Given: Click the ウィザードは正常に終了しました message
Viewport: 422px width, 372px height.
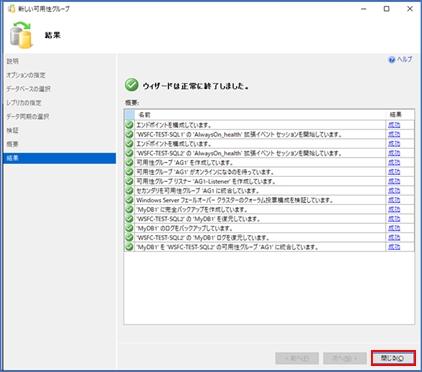Looking at the screenshot, I should [196, 86].
